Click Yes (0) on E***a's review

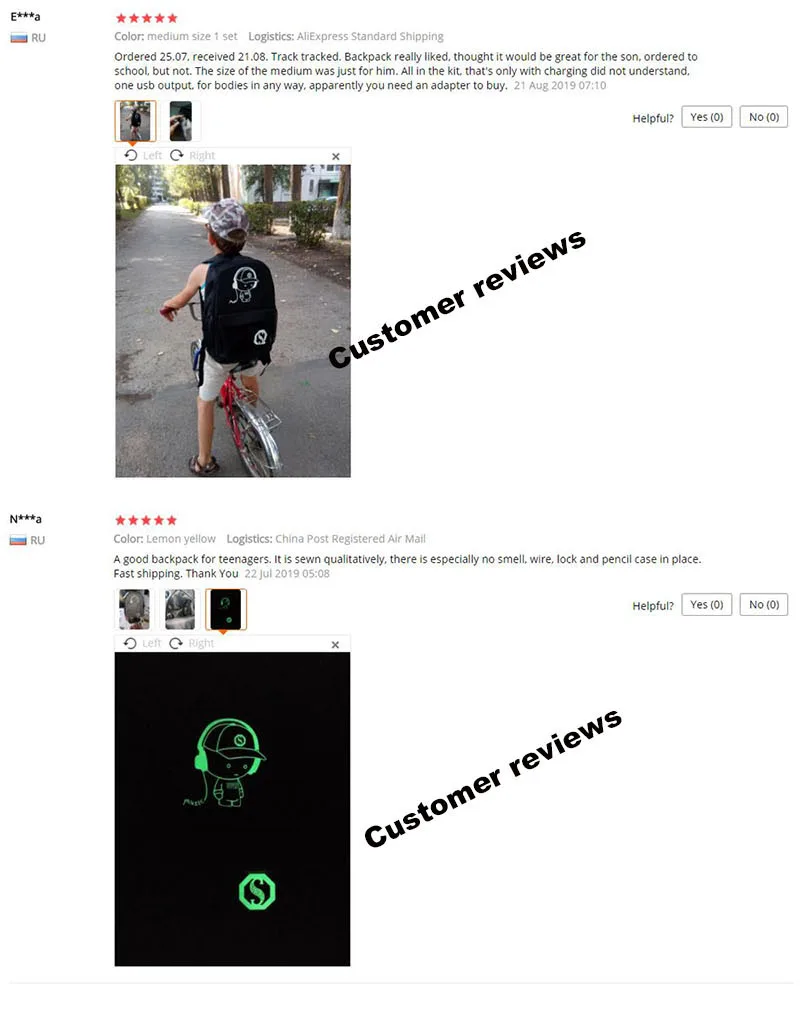[707, 117]
